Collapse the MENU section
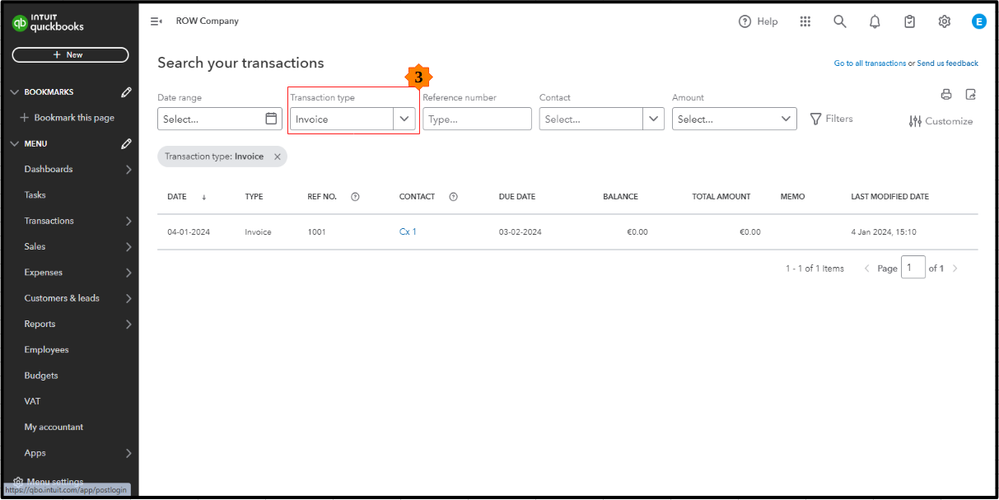Viewport: 999px width, 500px height. click(x=16, y=144)
